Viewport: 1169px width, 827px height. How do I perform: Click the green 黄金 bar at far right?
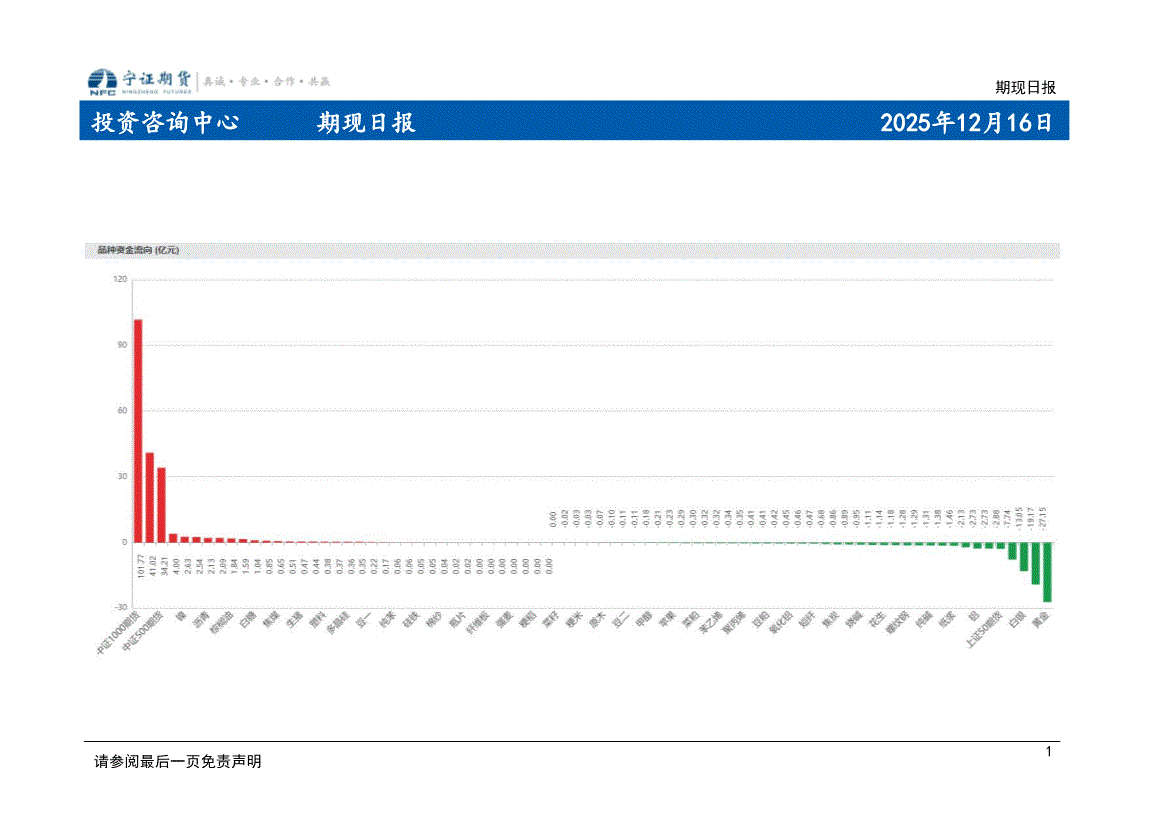point(1047,571)
